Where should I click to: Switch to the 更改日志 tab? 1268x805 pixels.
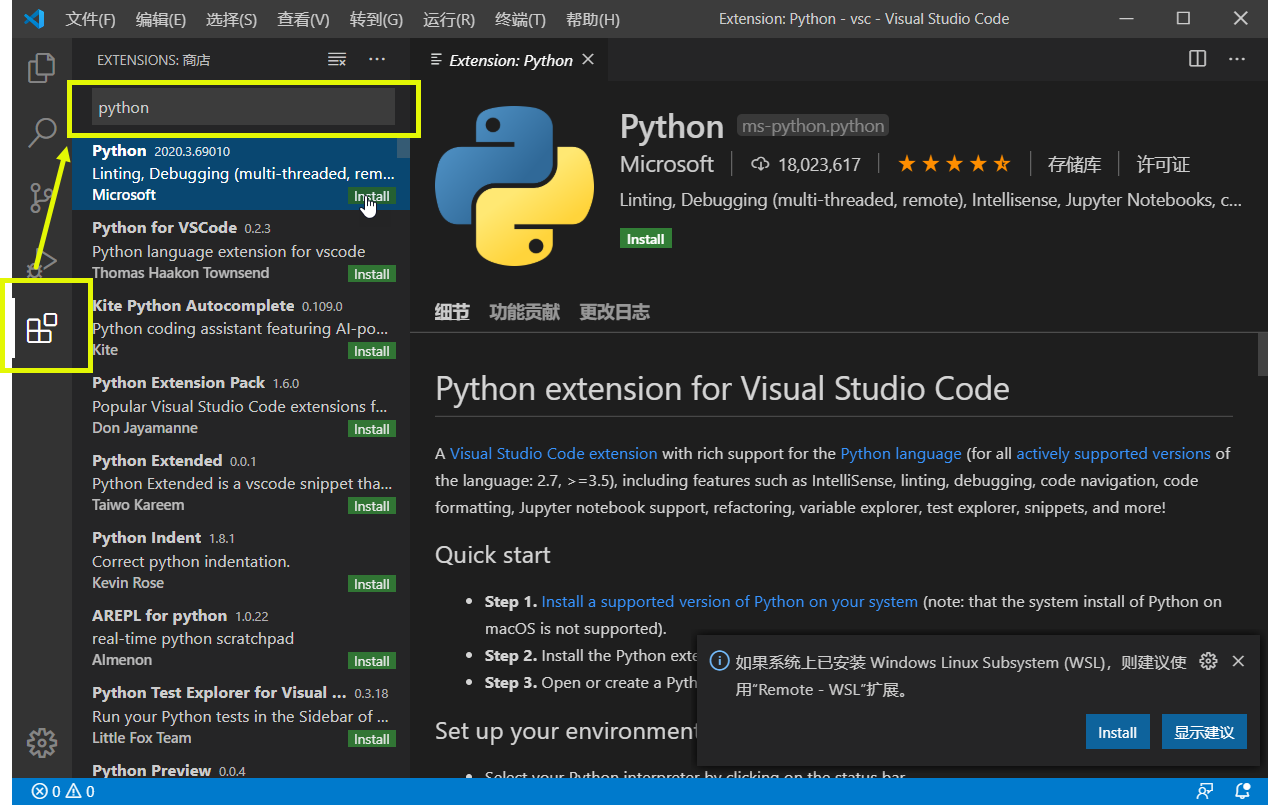(614, 312)
